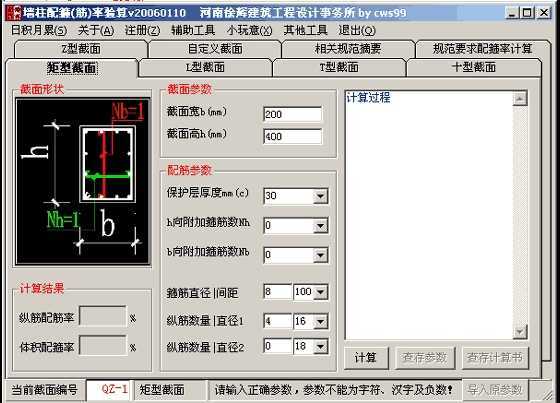The width and height of the screenshot is (560, 403).
Task: Click the 计算 button
Action: click(366, 358)
